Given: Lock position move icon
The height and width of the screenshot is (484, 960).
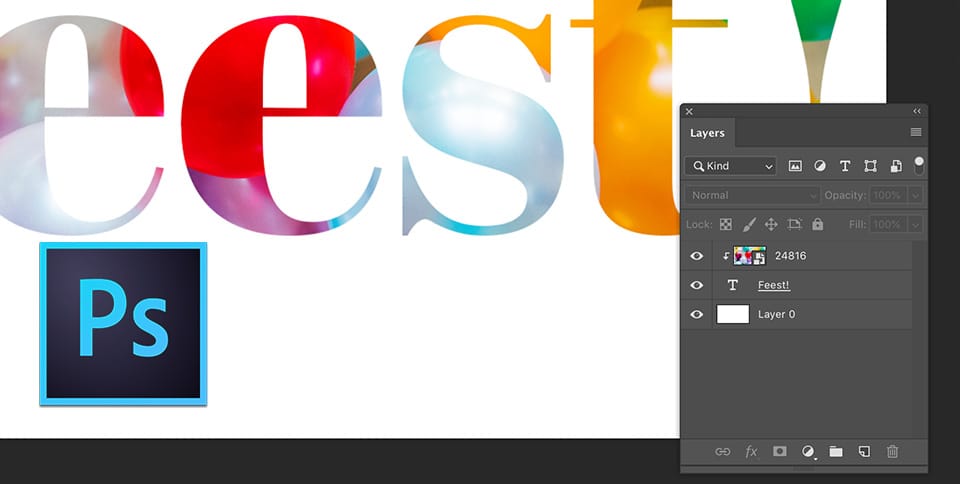Looking at the screenshot, I should [771, 225].
